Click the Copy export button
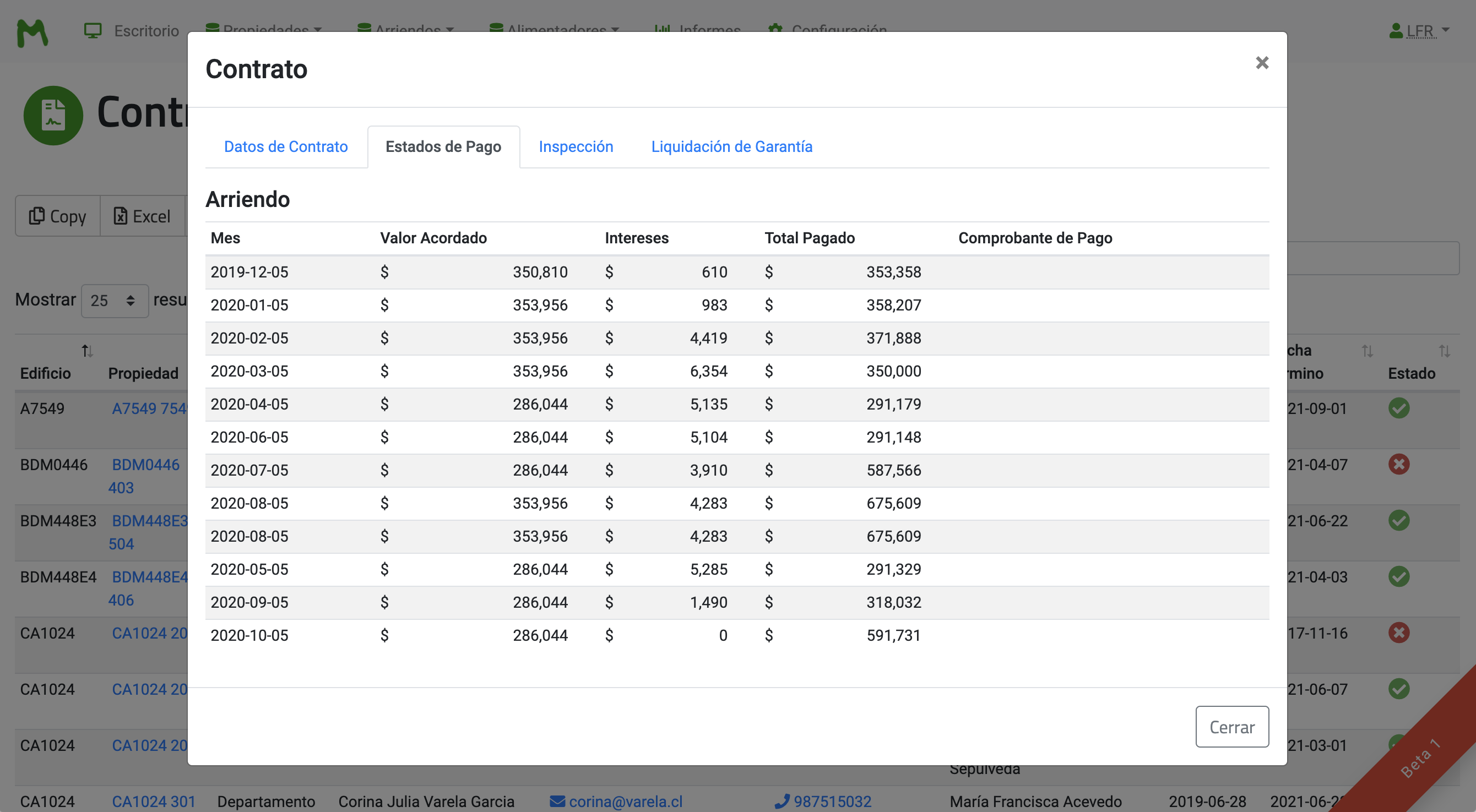 58,216
